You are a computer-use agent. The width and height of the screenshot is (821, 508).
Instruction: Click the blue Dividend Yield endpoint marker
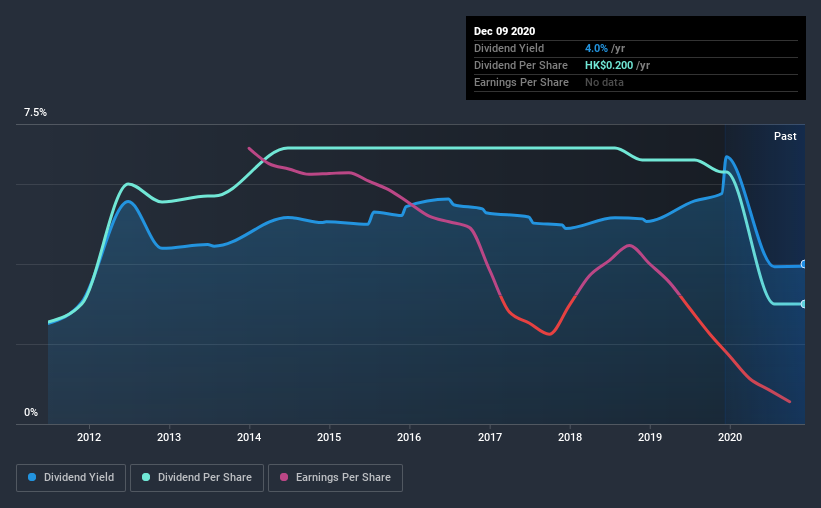point(803,264)
